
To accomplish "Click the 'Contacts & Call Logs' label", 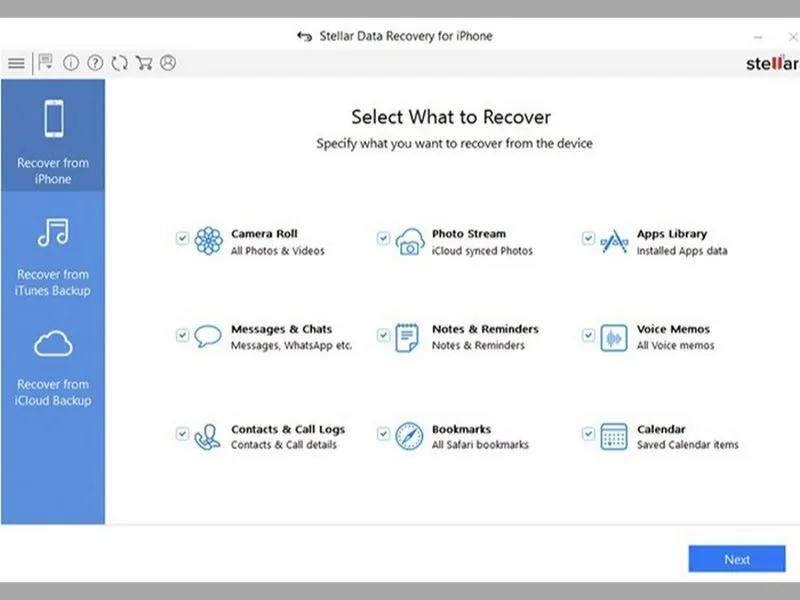I will point(288,430).
